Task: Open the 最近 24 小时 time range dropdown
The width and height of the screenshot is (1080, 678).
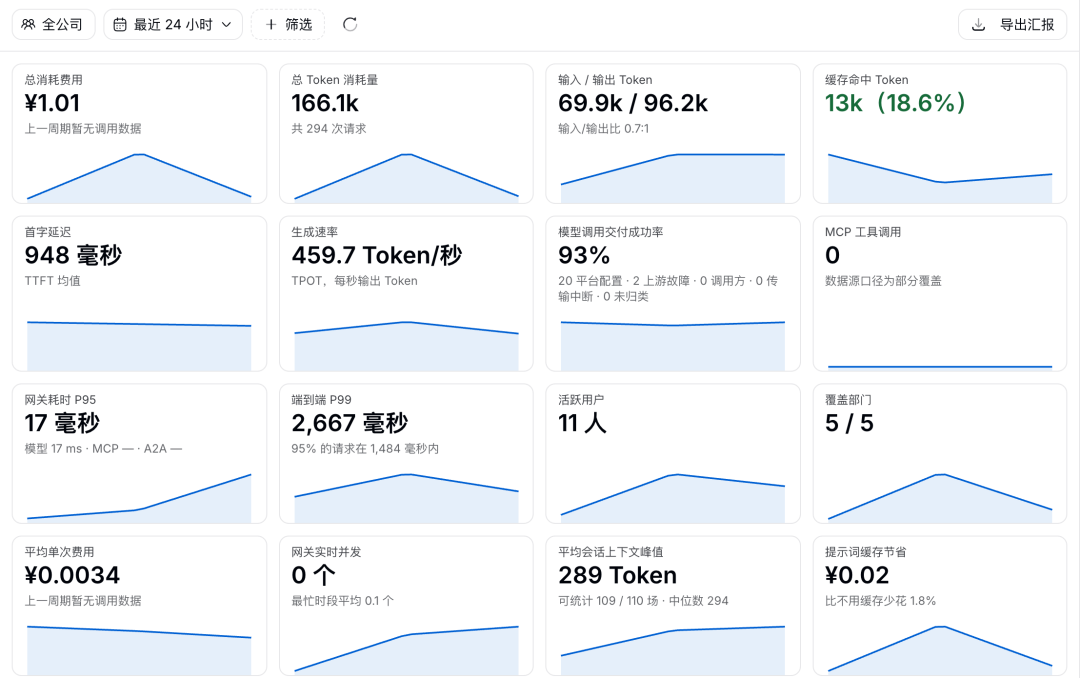Action: [173, 25]
